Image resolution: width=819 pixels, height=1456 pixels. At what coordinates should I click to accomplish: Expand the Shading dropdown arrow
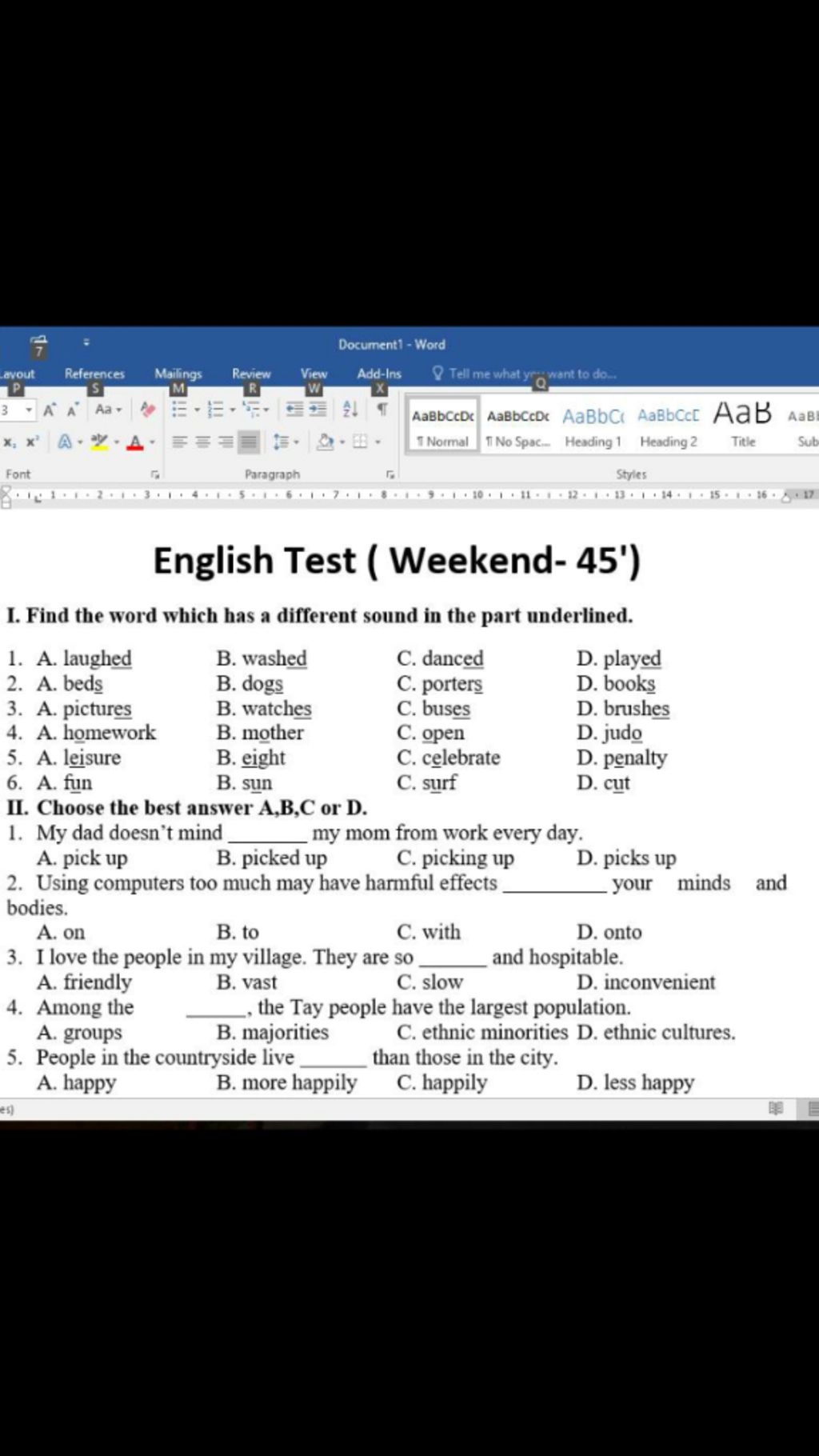coord(342,442)
